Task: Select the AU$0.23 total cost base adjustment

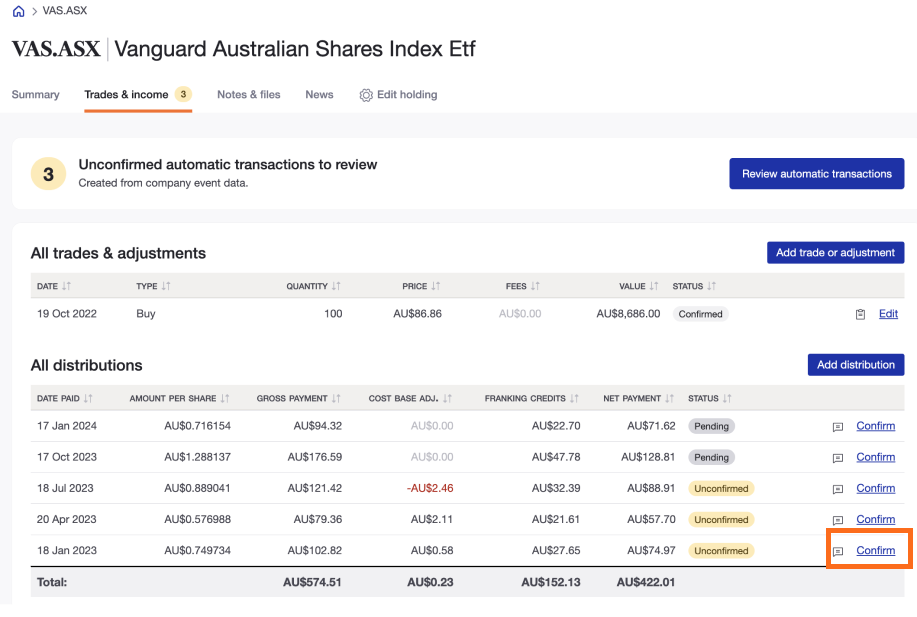Action: (x=430, y=582)
